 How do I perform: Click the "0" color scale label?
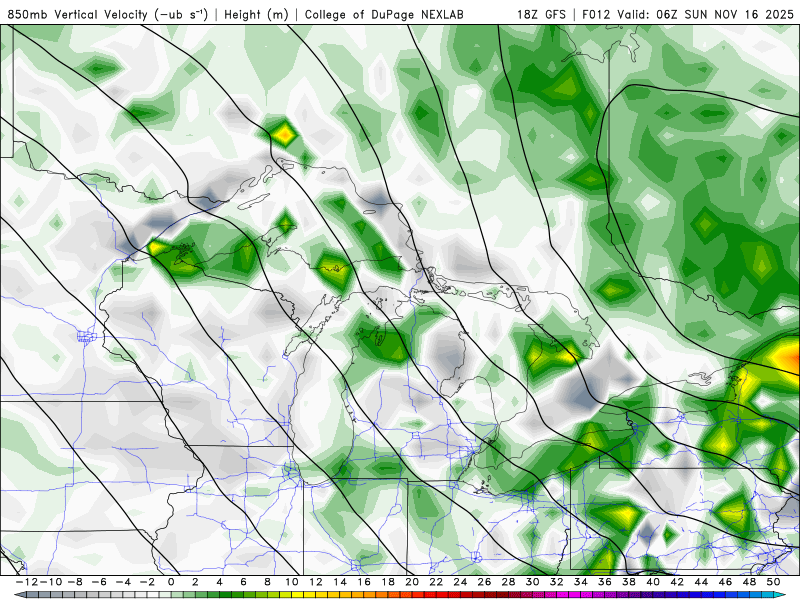(x=171, y=582)
